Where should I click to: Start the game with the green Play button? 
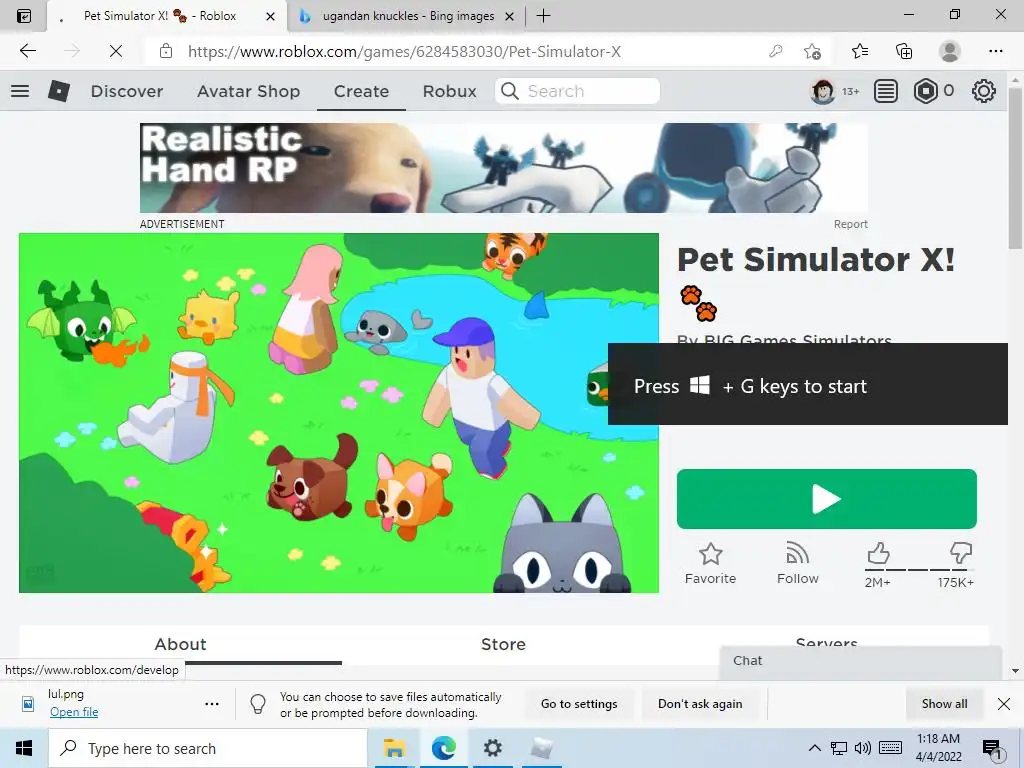coord(827,499)
